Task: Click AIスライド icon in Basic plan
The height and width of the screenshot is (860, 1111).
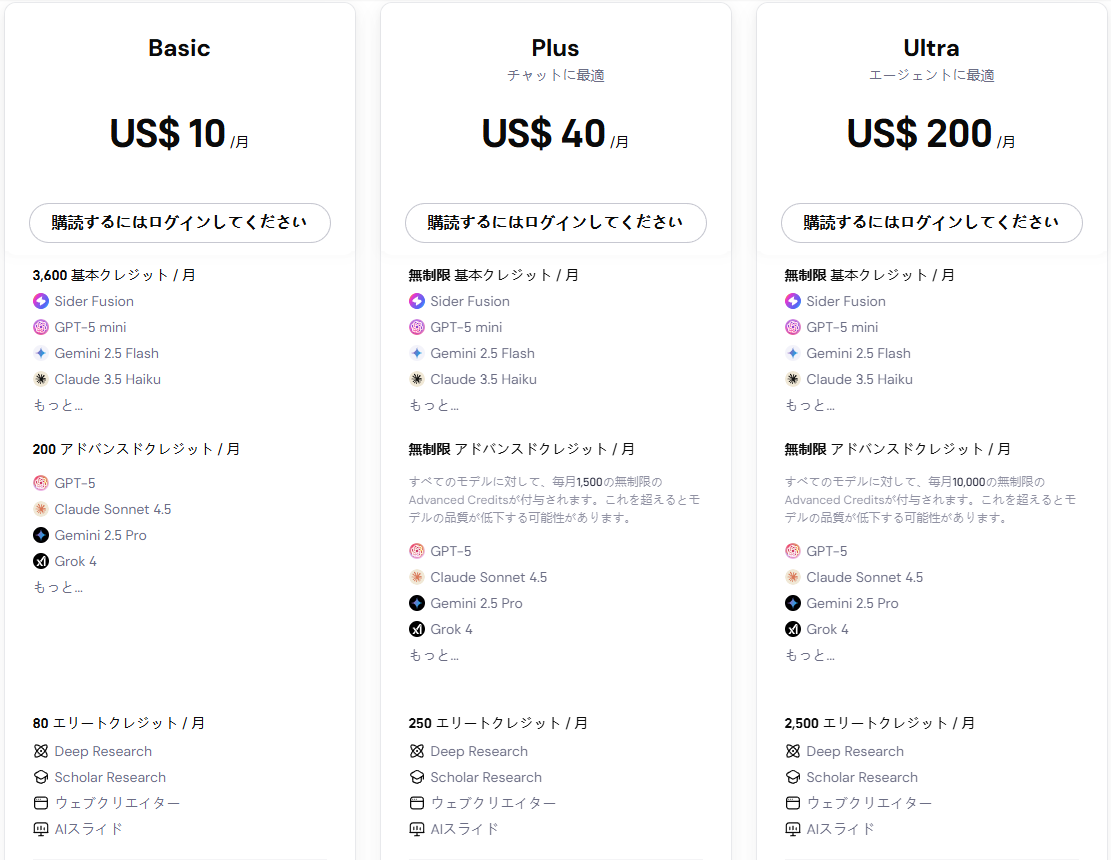Action: pos(41,829)
